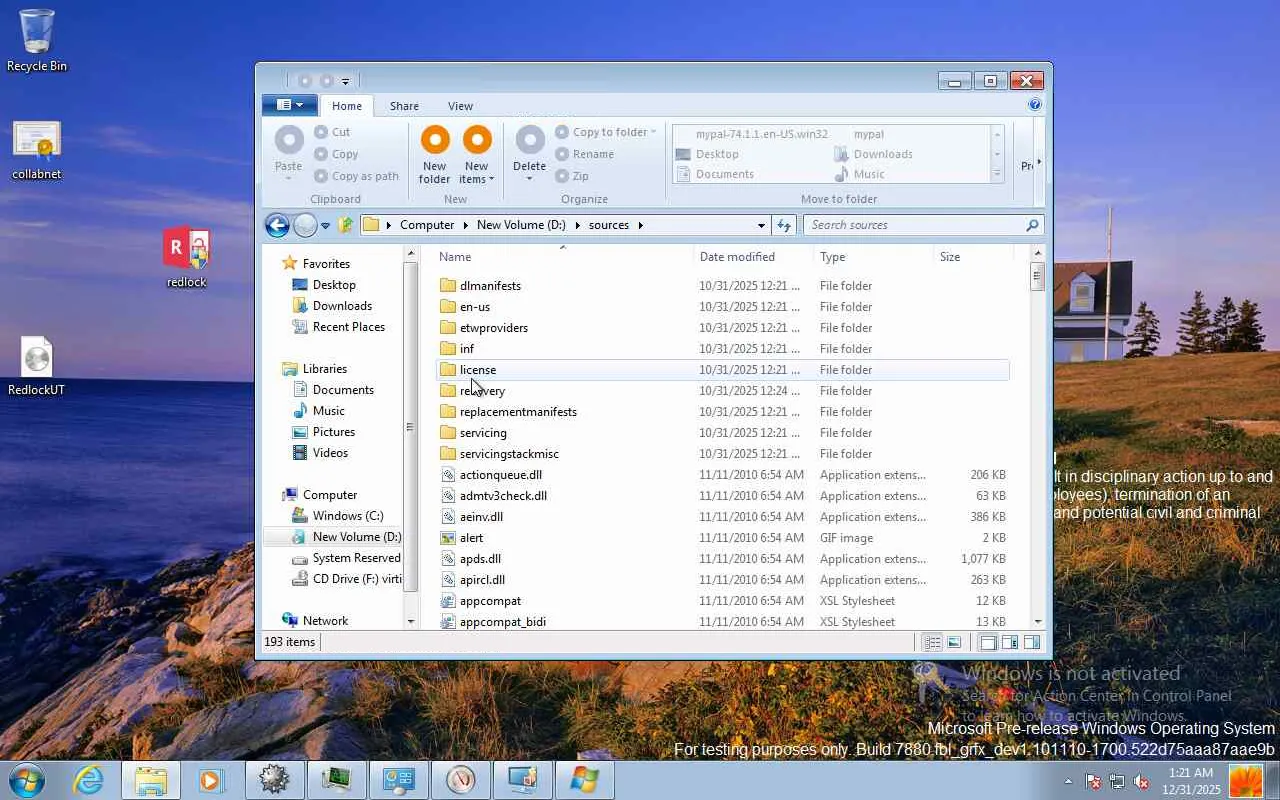Screen dimensions: 1280x800
Task: Open the Pictures library in navigation pane
Action: point(333,432)
